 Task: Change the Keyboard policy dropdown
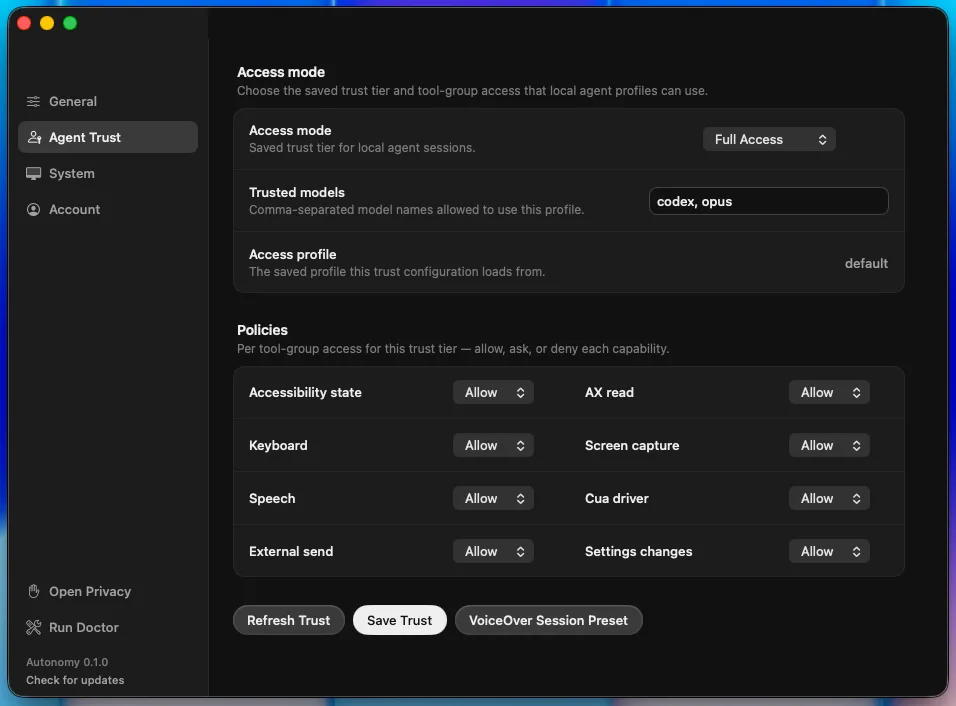click(493, 446)
